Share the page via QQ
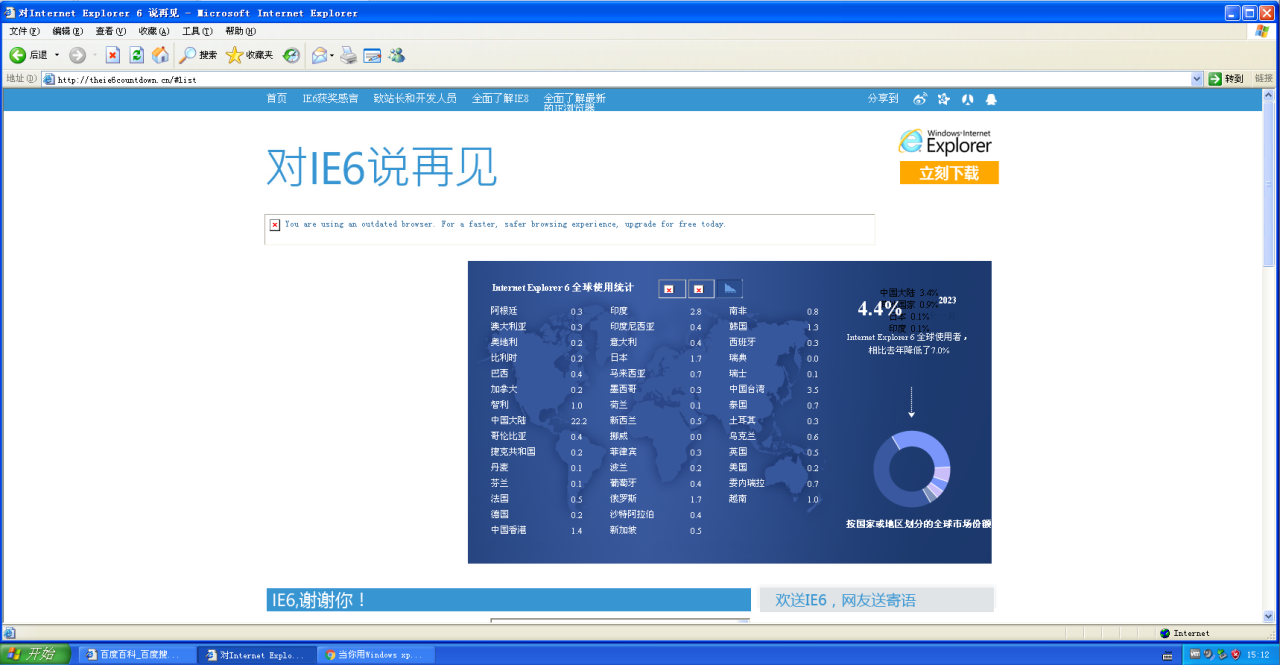This screenshot has height=665, width=1280. (991, 99)
